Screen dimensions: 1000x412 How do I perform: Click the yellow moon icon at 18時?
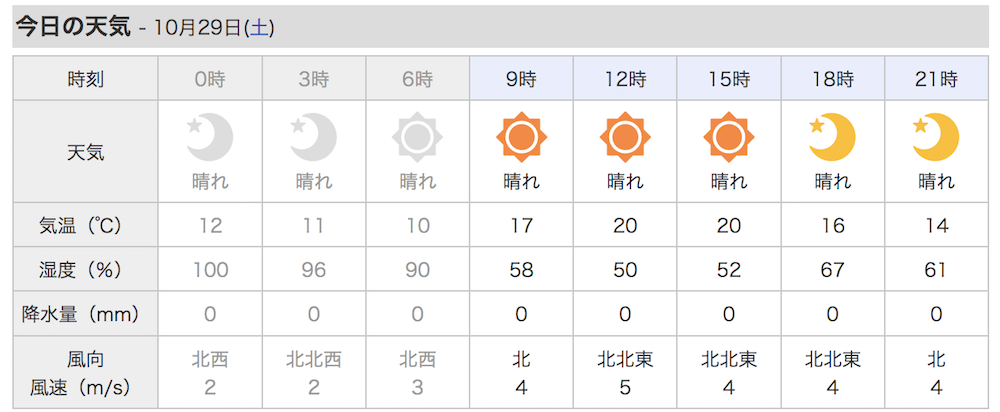coord(832,136)
